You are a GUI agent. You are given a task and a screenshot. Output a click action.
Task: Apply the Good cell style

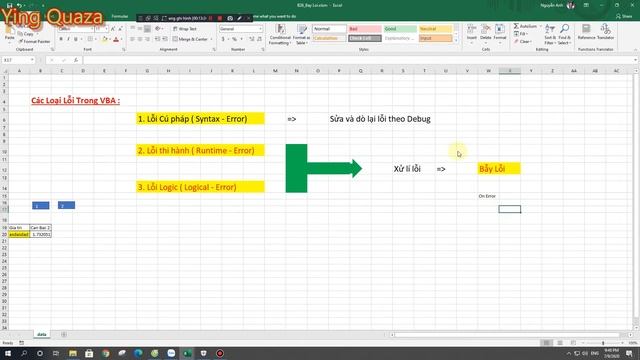[400, 29]
